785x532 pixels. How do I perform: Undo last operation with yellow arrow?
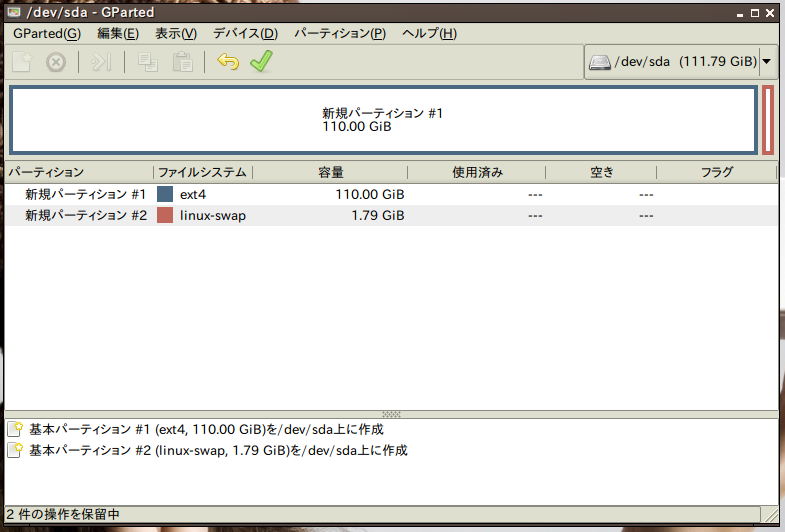point(228,62)
